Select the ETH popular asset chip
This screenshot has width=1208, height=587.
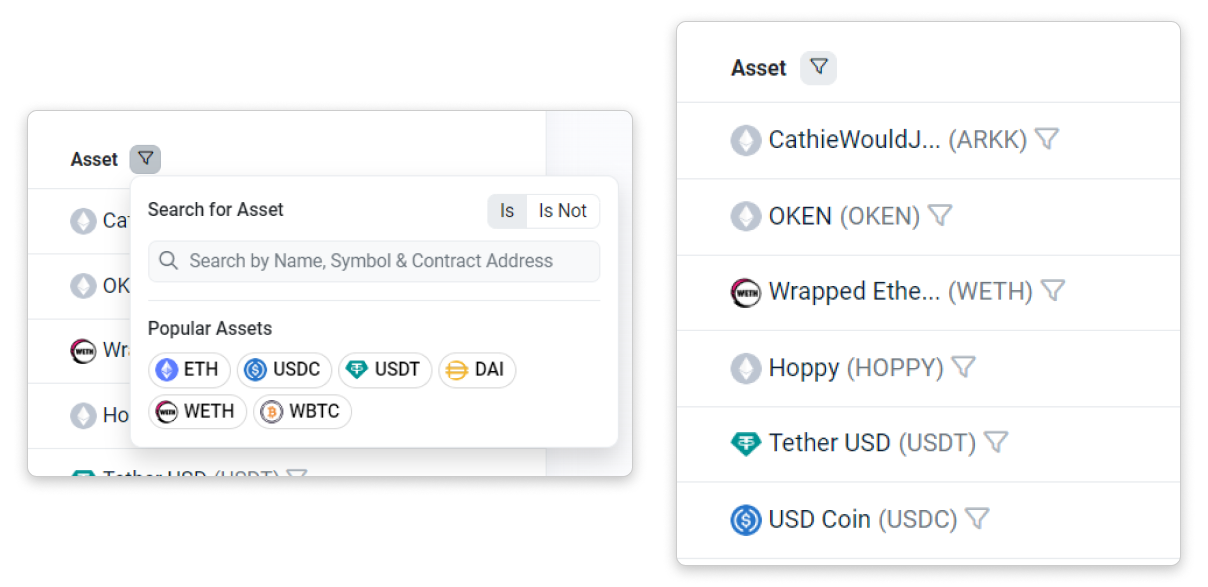190,370
